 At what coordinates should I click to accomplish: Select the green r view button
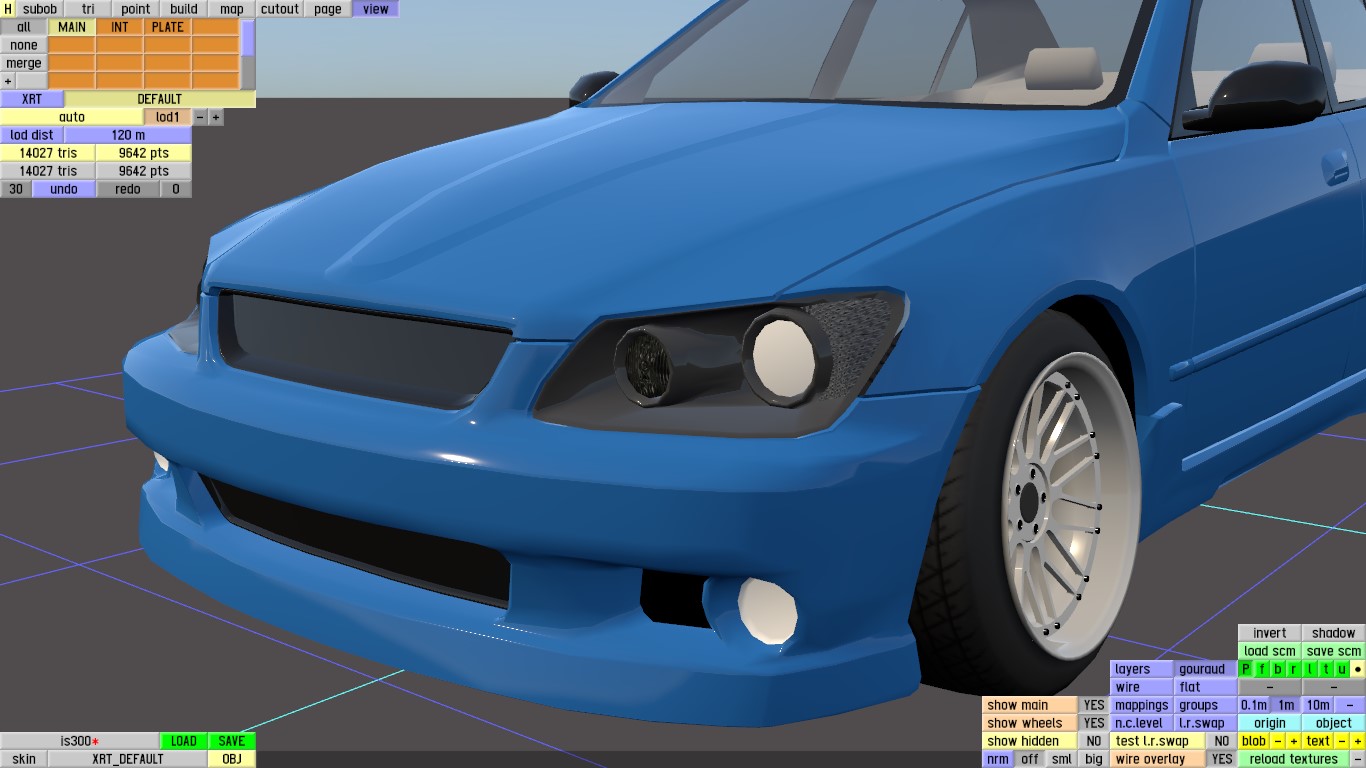(1294, 669)
